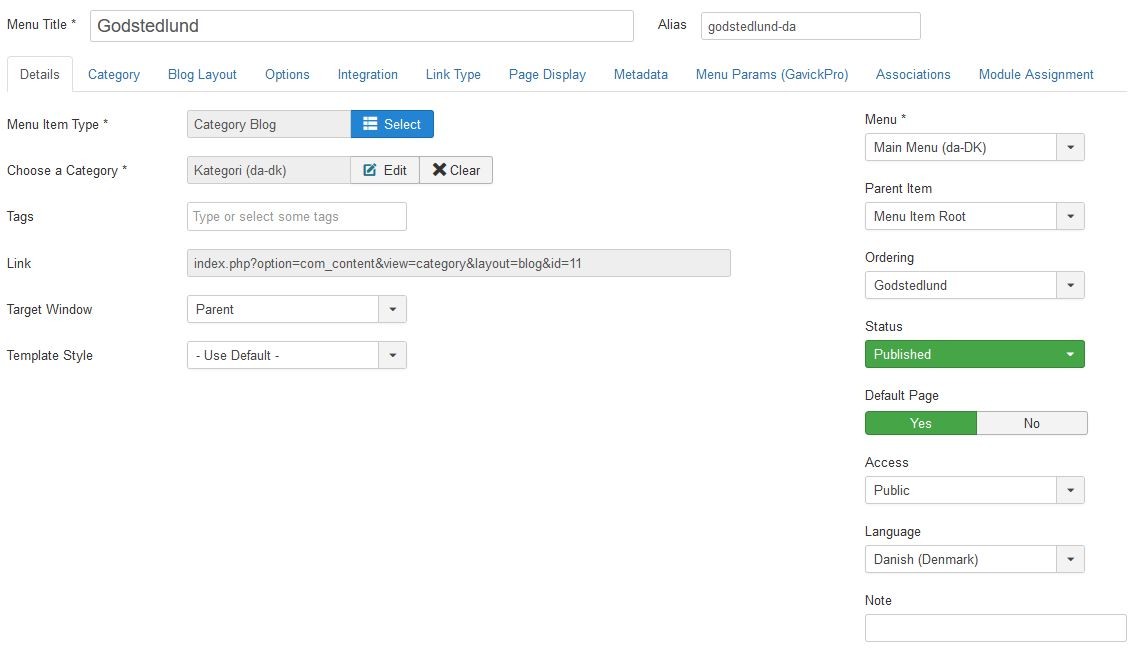1135x657 pixels.
Task: Expand the Target Window dropdown
Action: pyautogui.click(x=392, y=309)
